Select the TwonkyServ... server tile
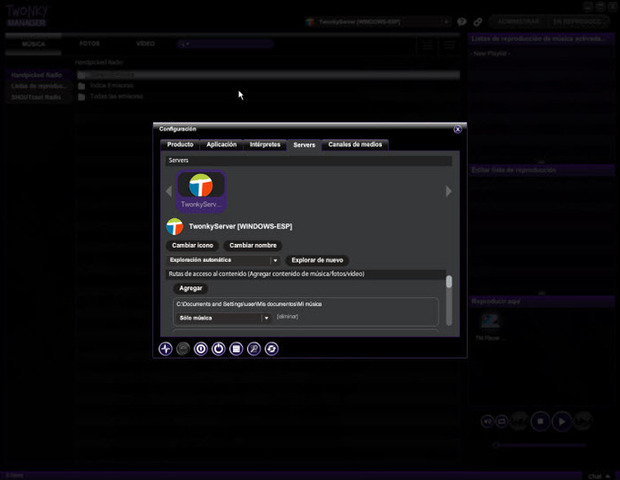Viewport: 620px width, 480px height. pos(201,191)
